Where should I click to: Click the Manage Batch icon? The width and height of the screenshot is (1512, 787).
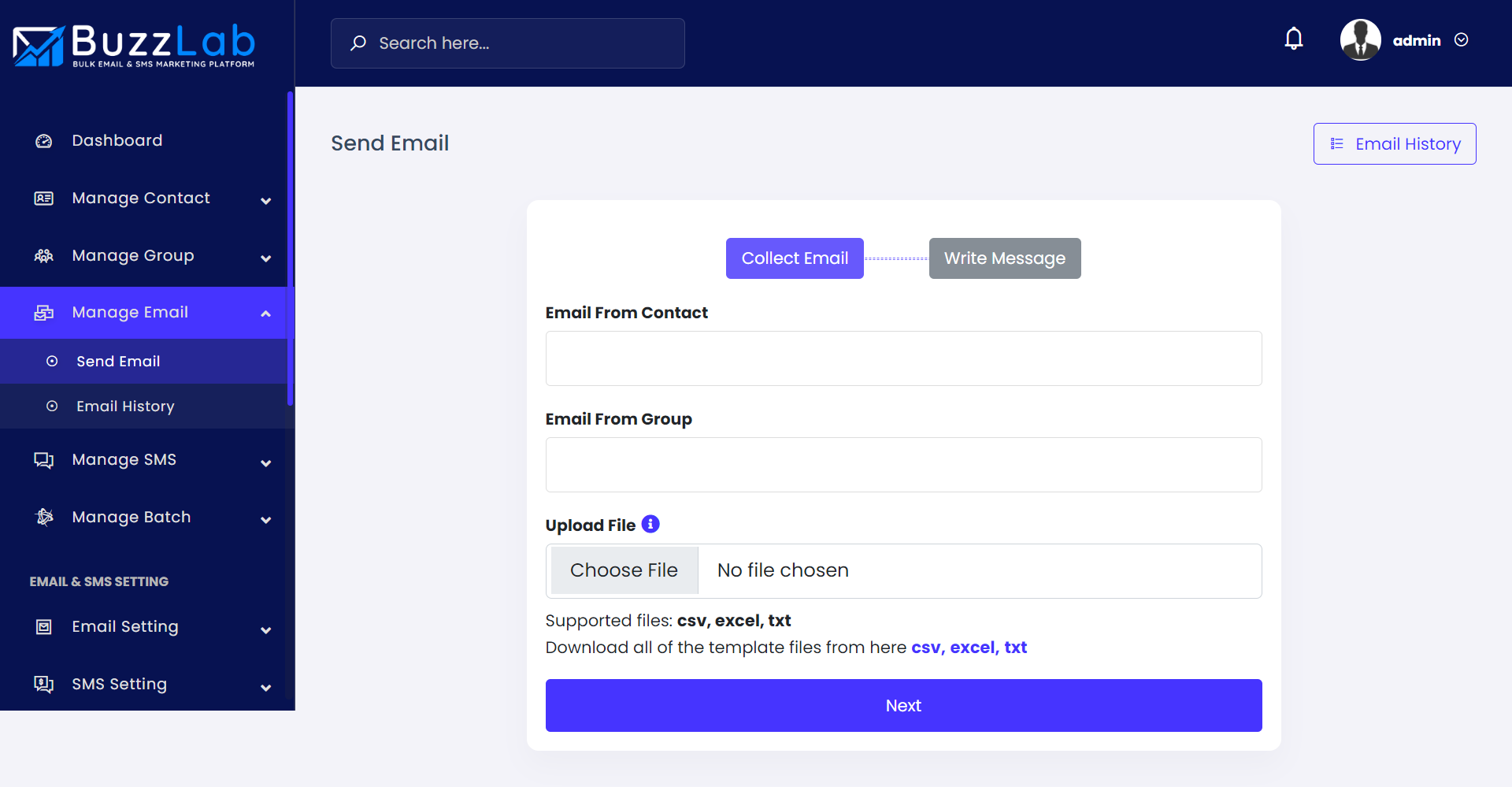click(x=44, y=518)
